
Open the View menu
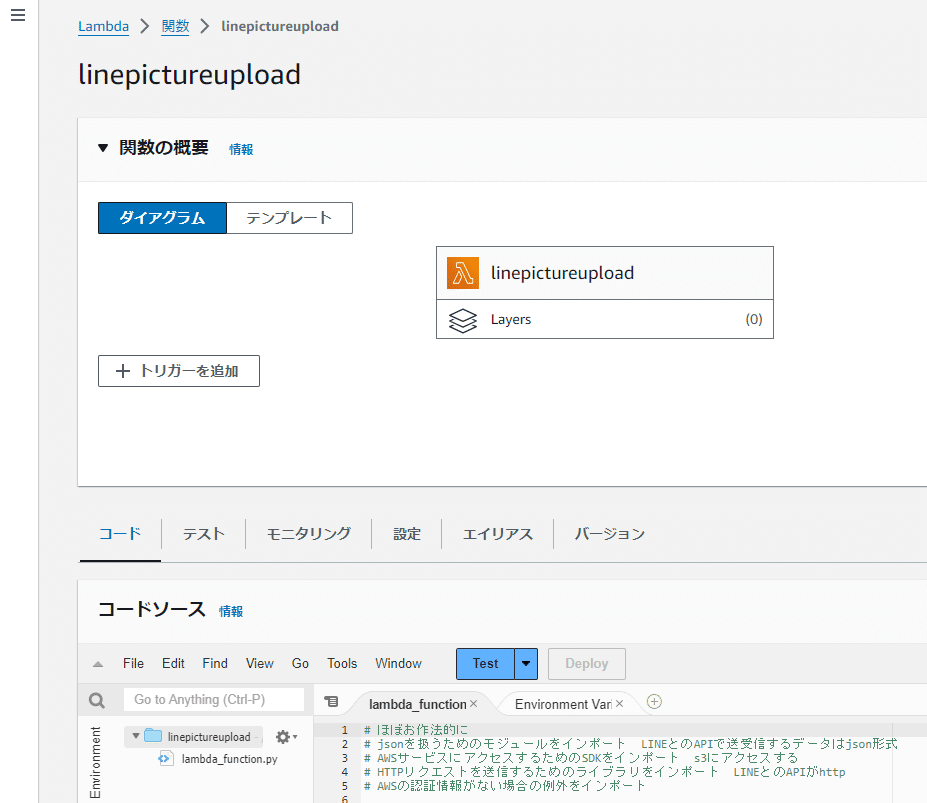(260, 663)
